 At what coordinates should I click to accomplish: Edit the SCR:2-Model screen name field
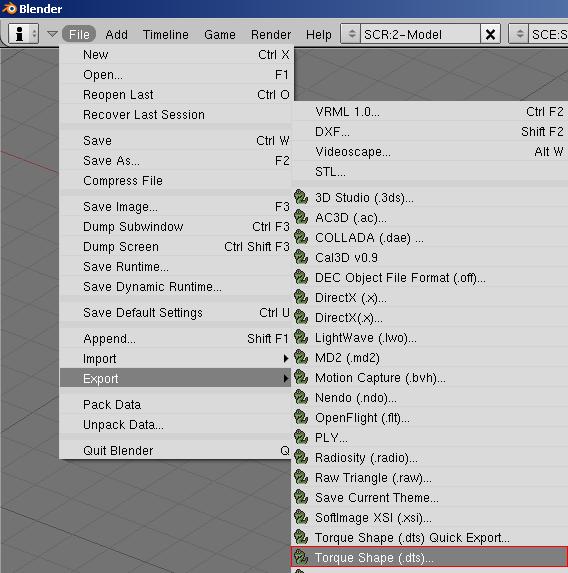[x=420, y=34]
